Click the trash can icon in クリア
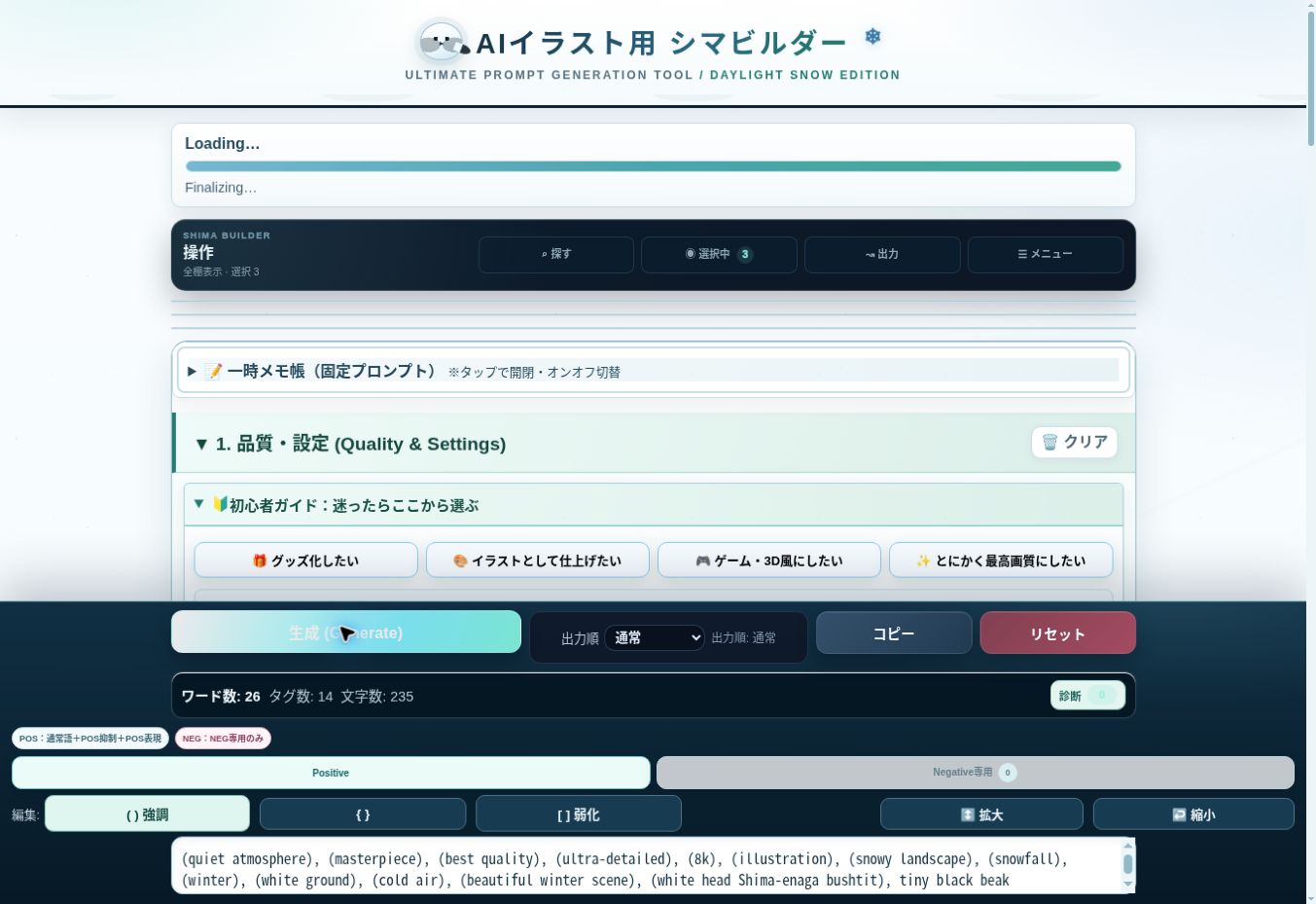 (1049, 442)
